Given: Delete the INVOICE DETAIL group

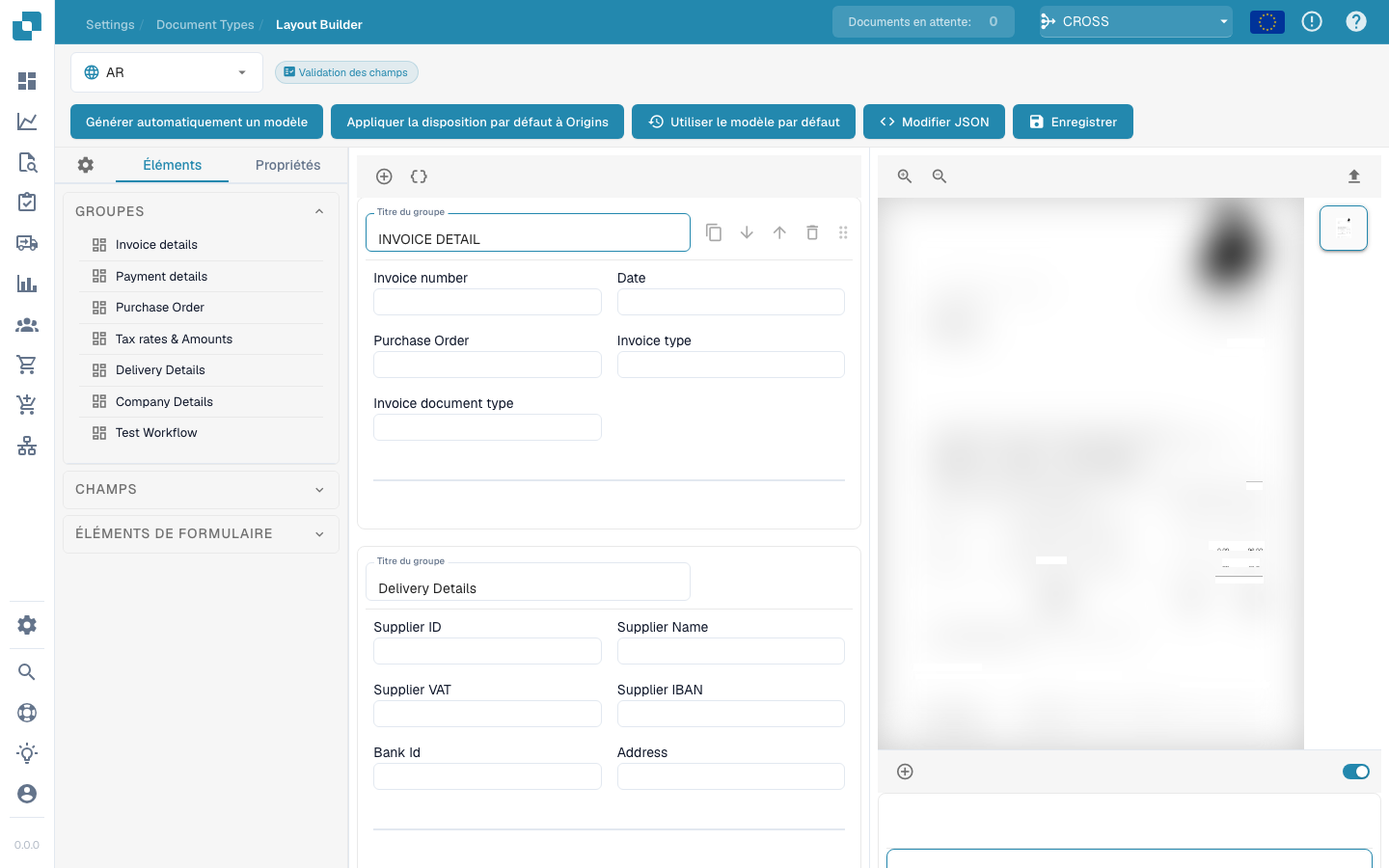Looking at the screenshot, I should pyautogui.click(x=812, y=232).
